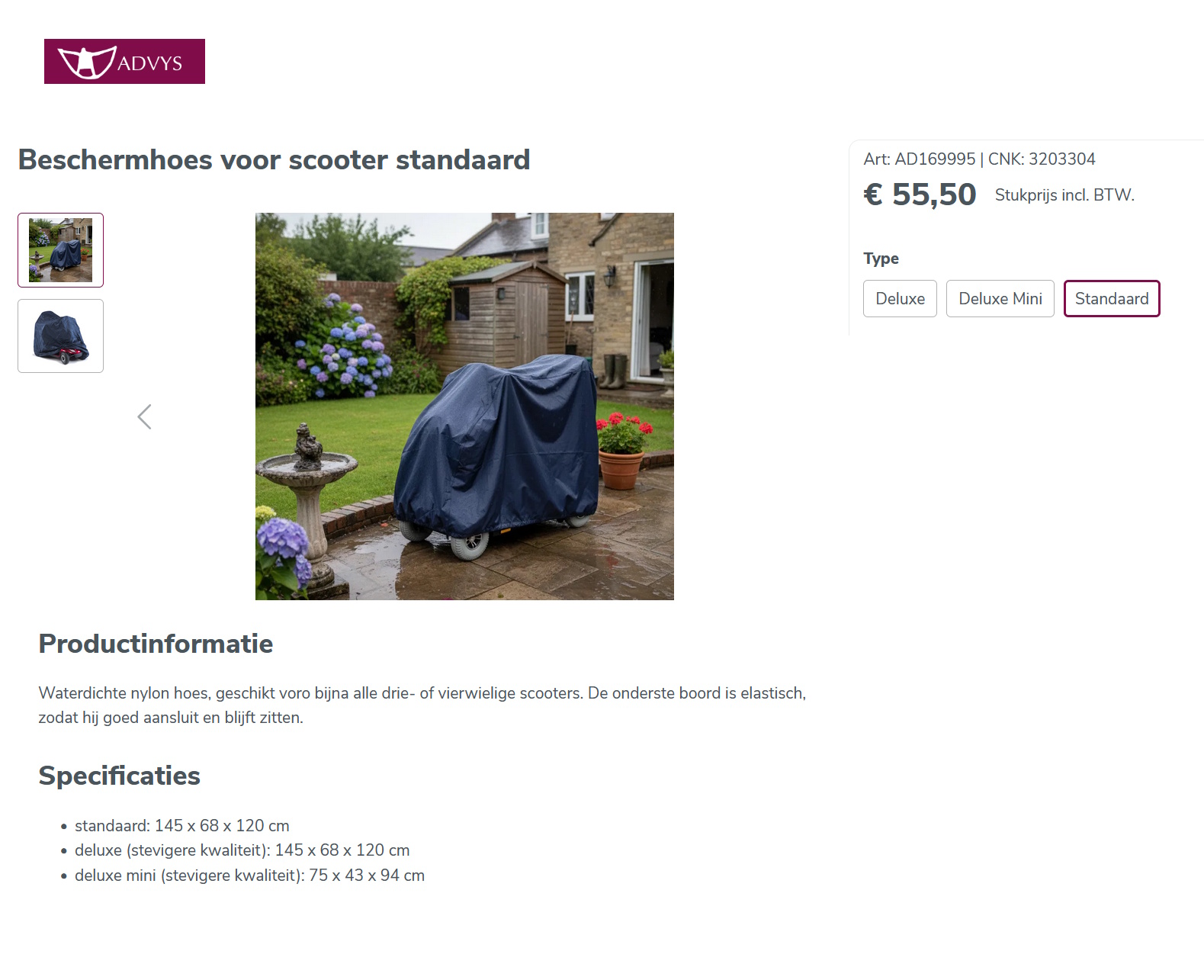Click the product title Beschermhoes voor scooter standaard

274,160
